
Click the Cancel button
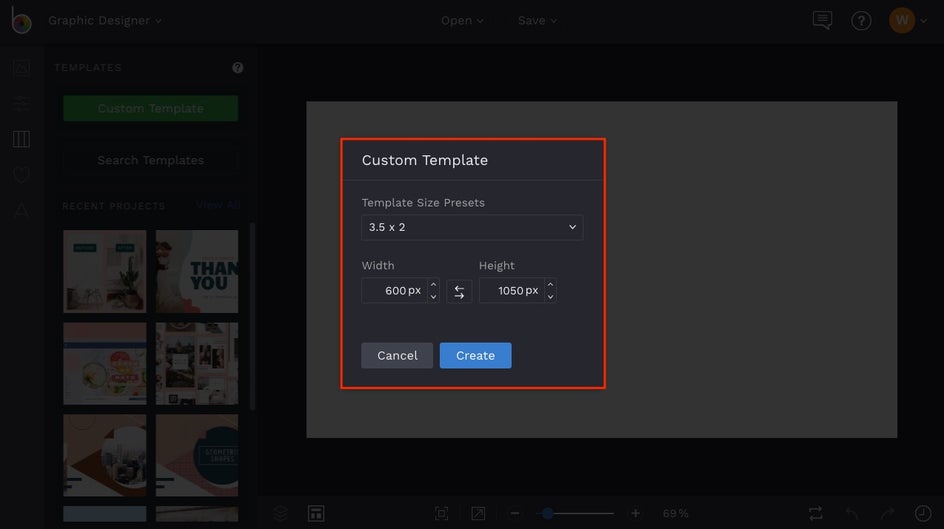397,356
